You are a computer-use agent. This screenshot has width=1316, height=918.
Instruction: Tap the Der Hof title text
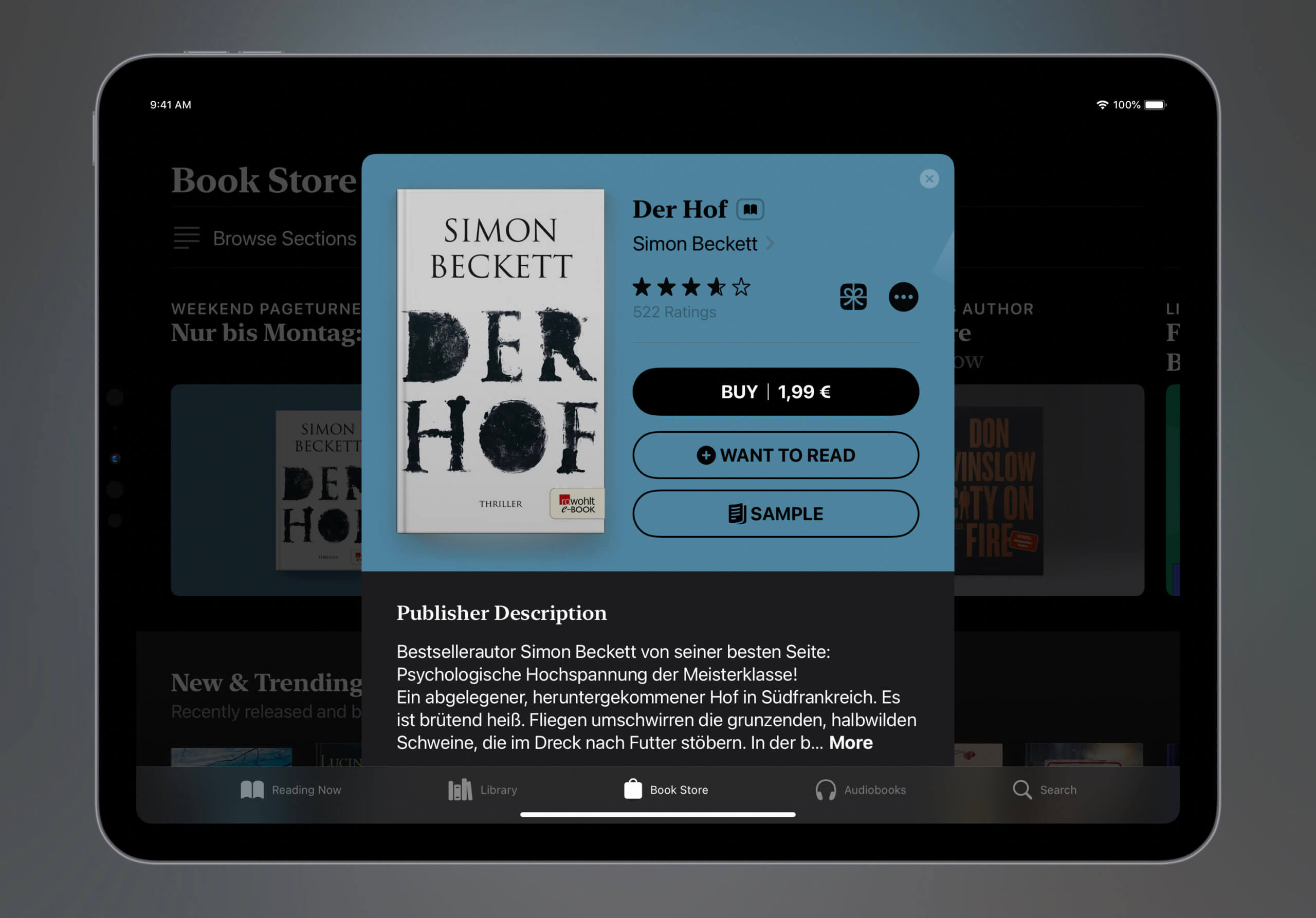(x=680, y=209)
